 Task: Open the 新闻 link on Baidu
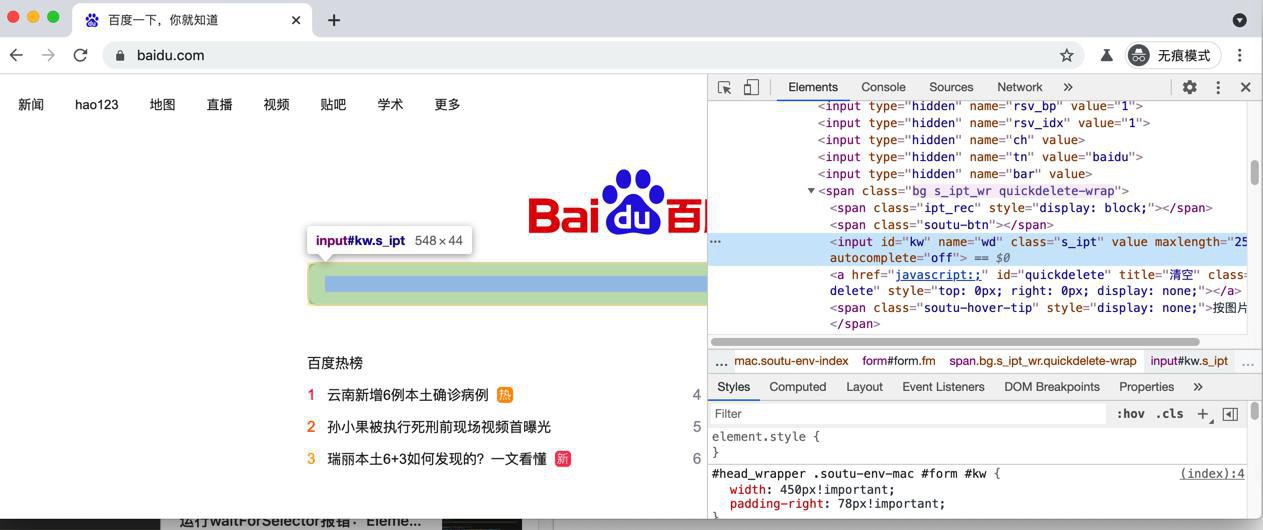31,104
